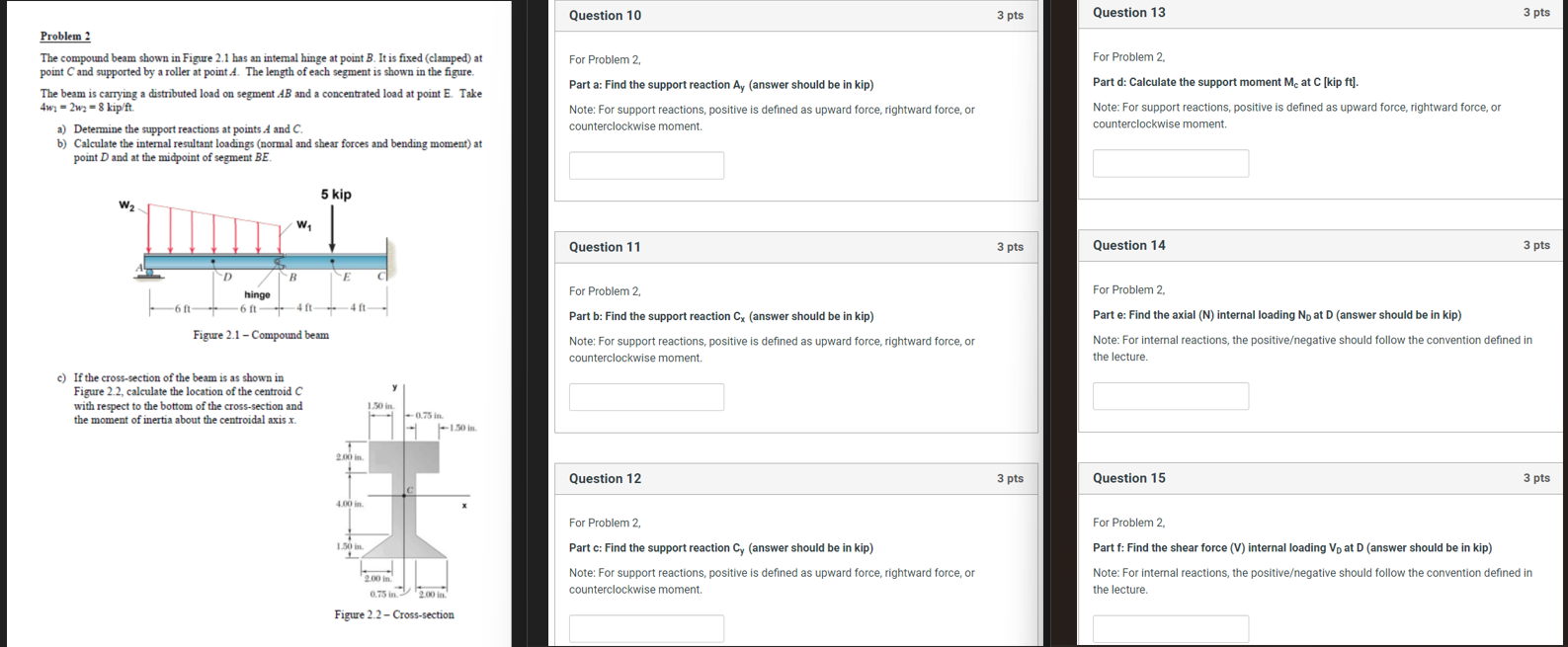This screenshot has height=647, width=1568.
Task: Click the "3 pts" label for Question 11
Action: pyautogui.click(x=1010, y=247)
